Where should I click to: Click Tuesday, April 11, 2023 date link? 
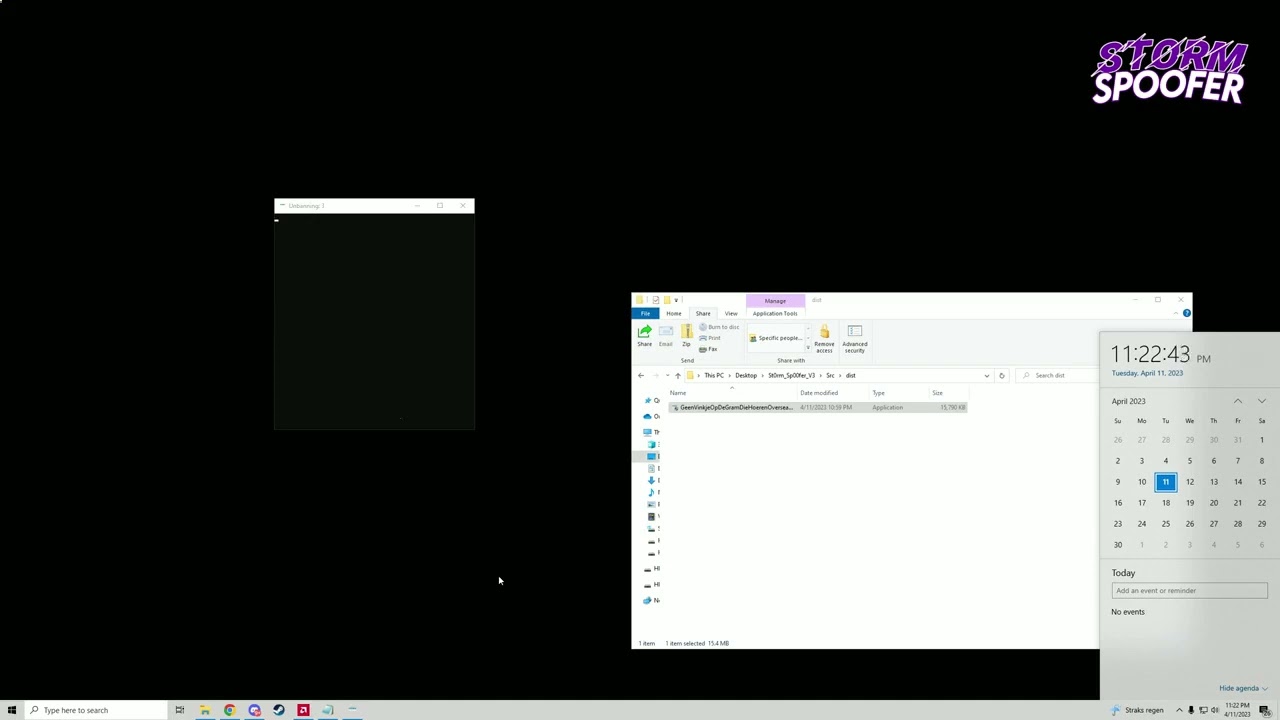[x=1147, y=373]
